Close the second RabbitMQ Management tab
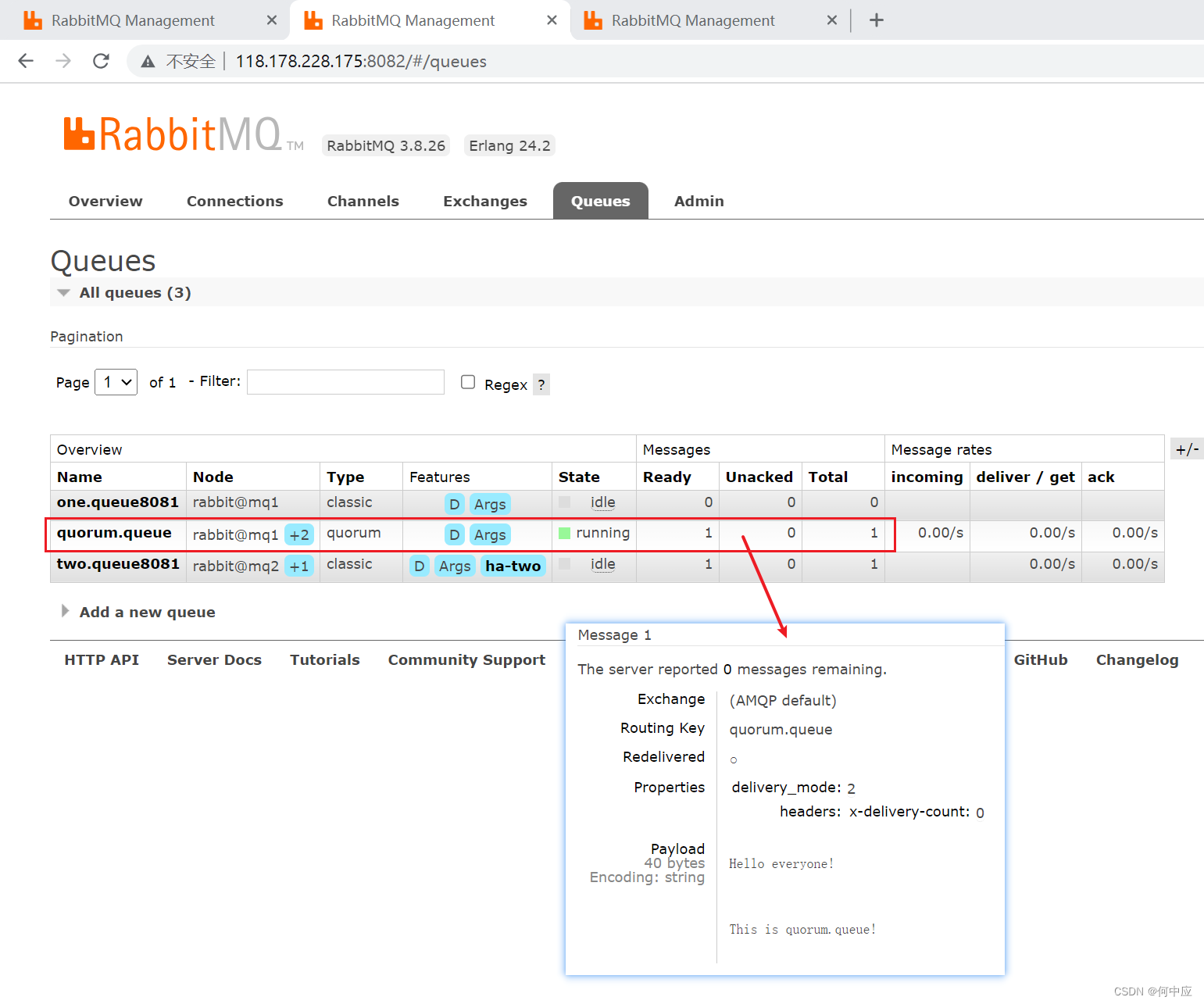Viewport: 1204px width, 1004px height. pos(552,20)
